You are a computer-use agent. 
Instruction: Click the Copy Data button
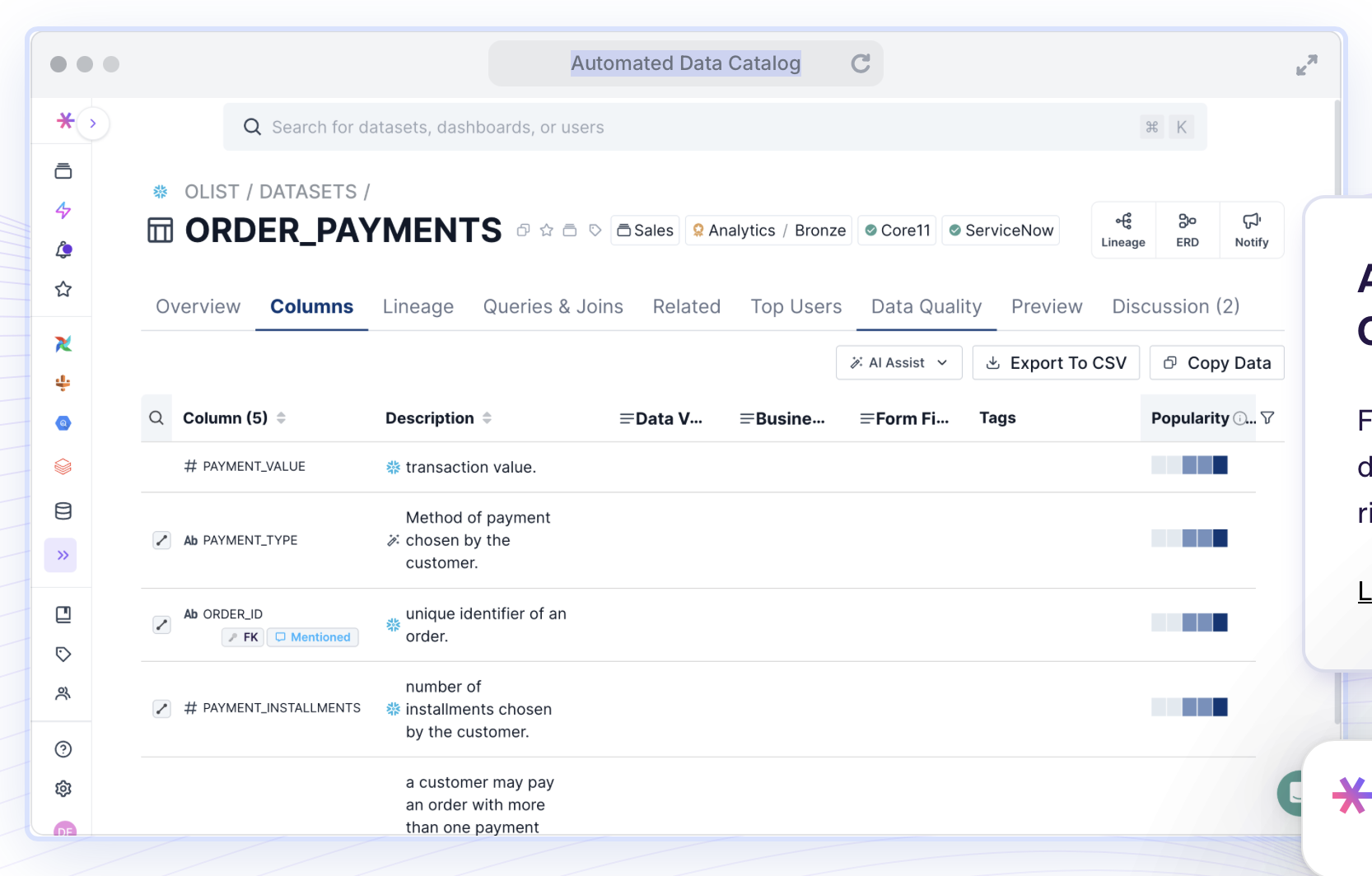(1217, 362)
